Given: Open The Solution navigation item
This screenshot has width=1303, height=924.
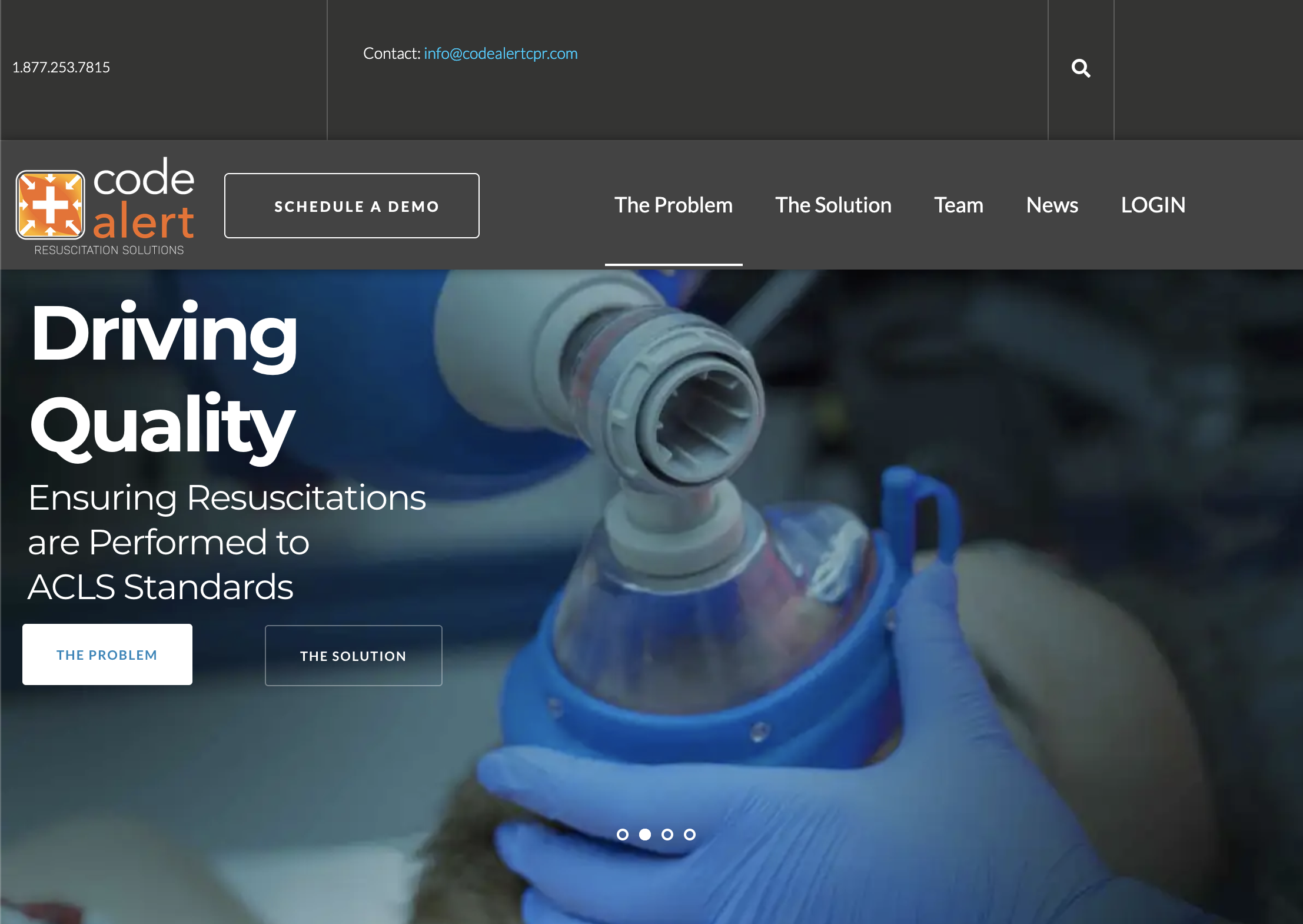Looking at the screenshot, I should (x=833, y=205).
